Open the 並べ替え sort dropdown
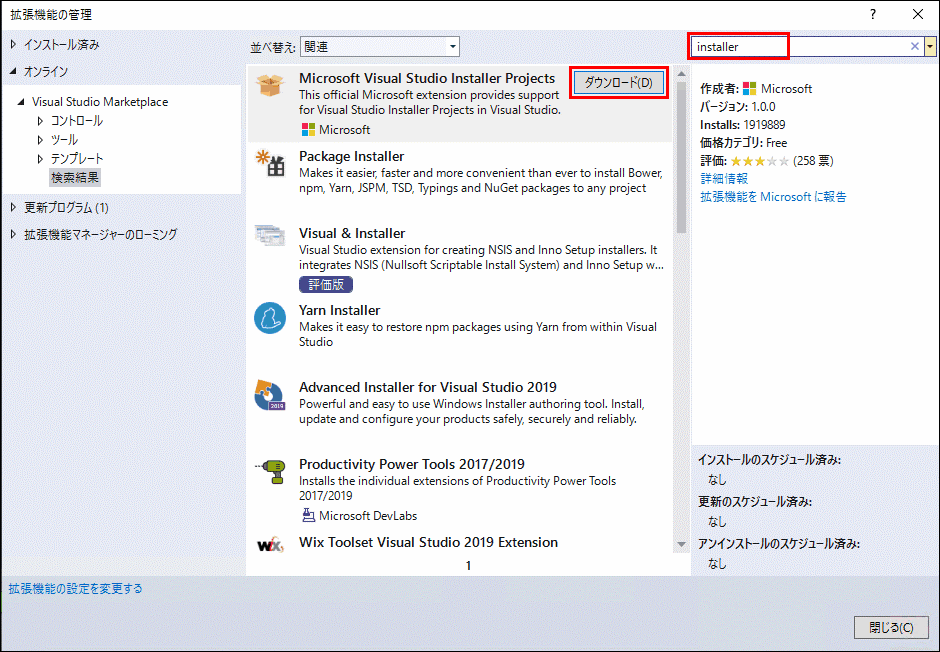The image size is (940, 652). click(379, 46)
